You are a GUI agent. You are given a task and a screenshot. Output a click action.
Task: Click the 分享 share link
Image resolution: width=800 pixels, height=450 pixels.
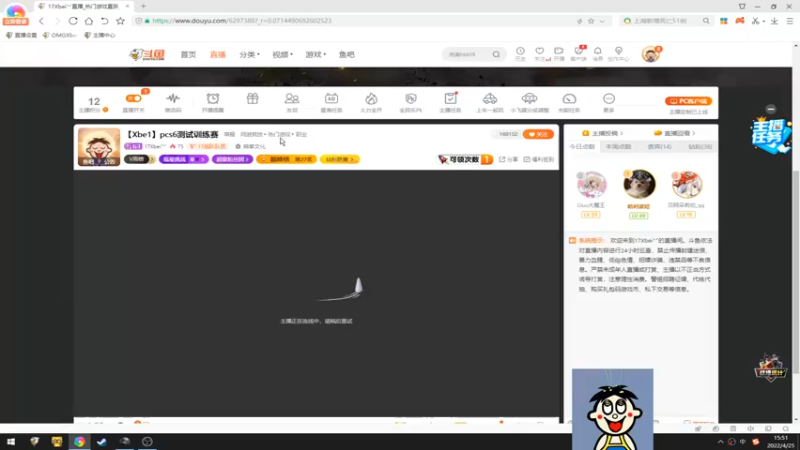coord(509,159)
